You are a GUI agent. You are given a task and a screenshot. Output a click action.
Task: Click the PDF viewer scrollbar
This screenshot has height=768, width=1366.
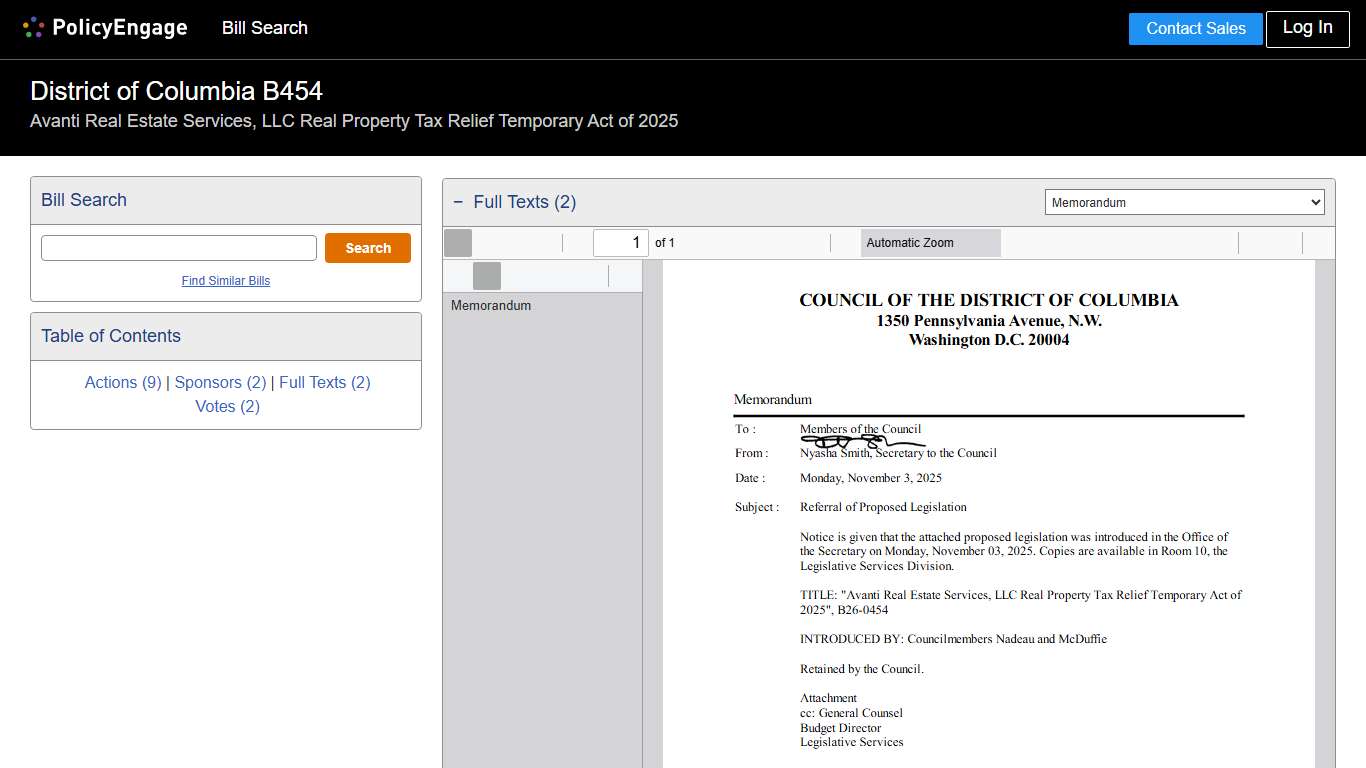(x=1329, y=500)
